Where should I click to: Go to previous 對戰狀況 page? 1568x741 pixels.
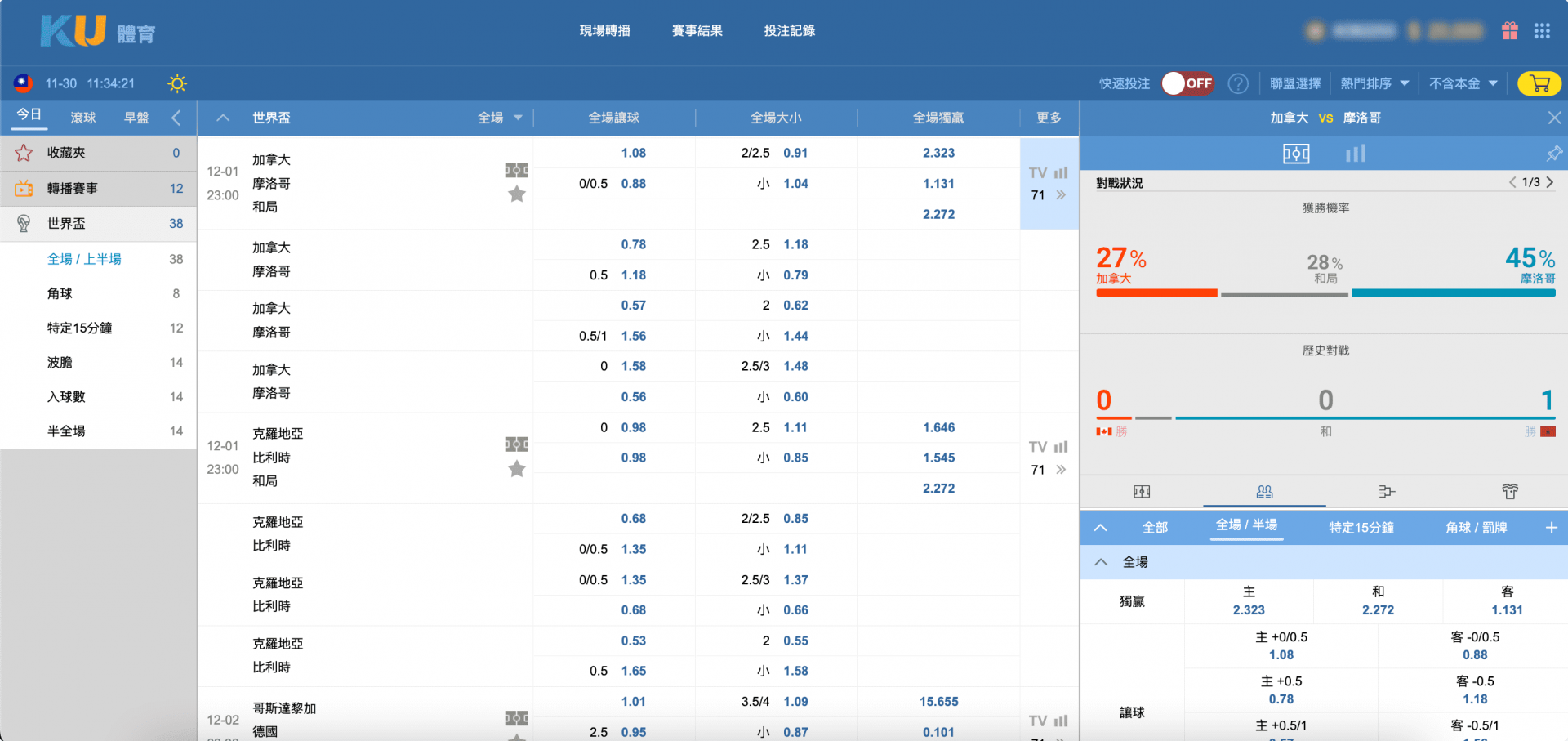[1512, 182]
